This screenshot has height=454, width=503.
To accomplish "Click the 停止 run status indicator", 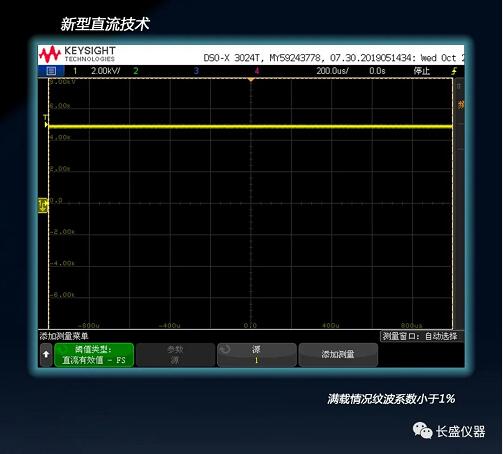I will click(422, 71).
